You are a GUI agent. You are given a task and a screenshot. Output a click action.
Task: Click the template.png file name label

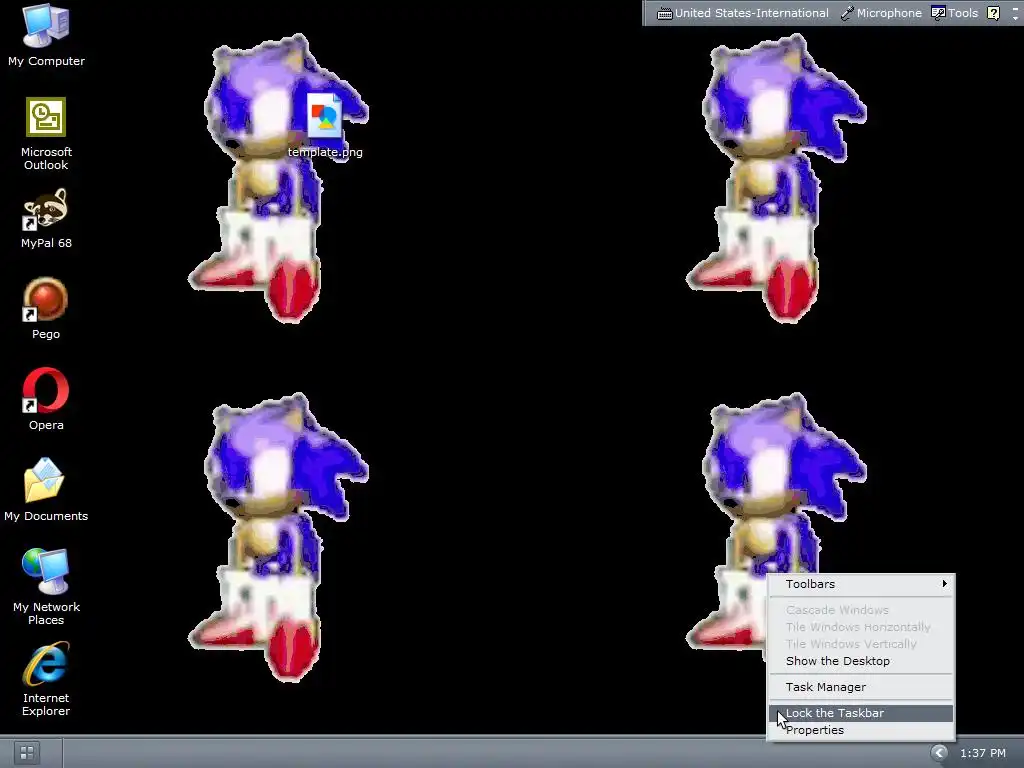[325, 152]
